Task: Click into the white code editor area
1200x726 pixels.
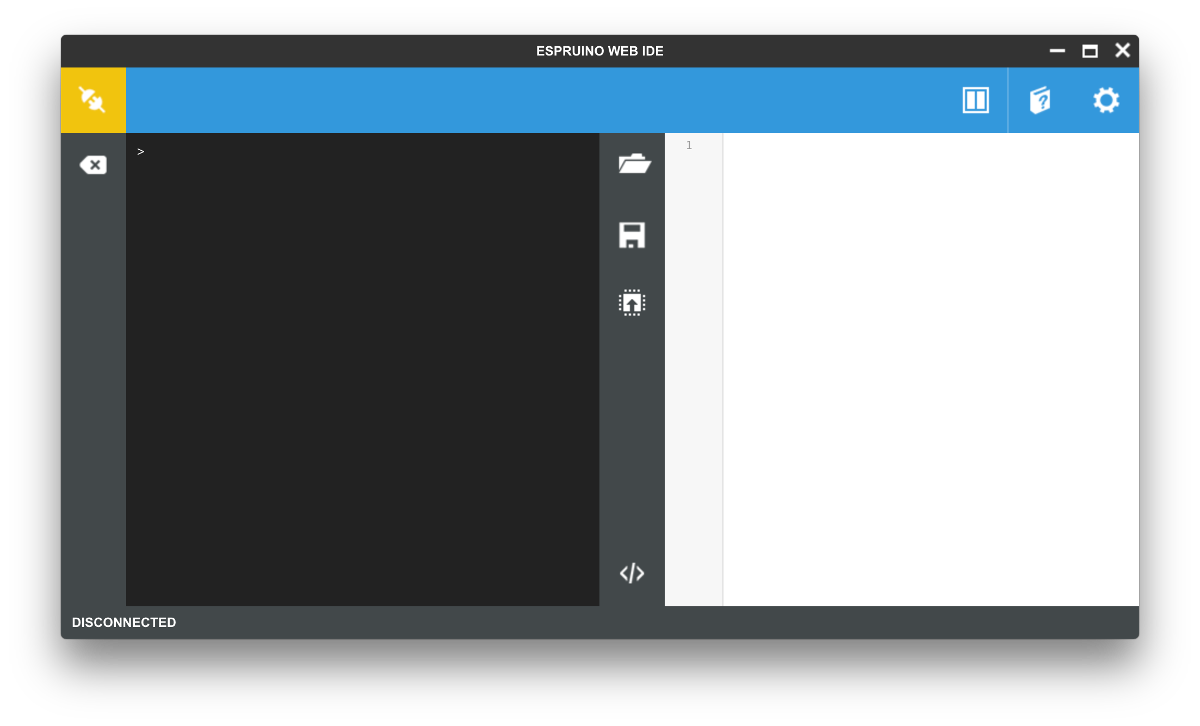Action: pyautogui.click(x=931, y=369)
